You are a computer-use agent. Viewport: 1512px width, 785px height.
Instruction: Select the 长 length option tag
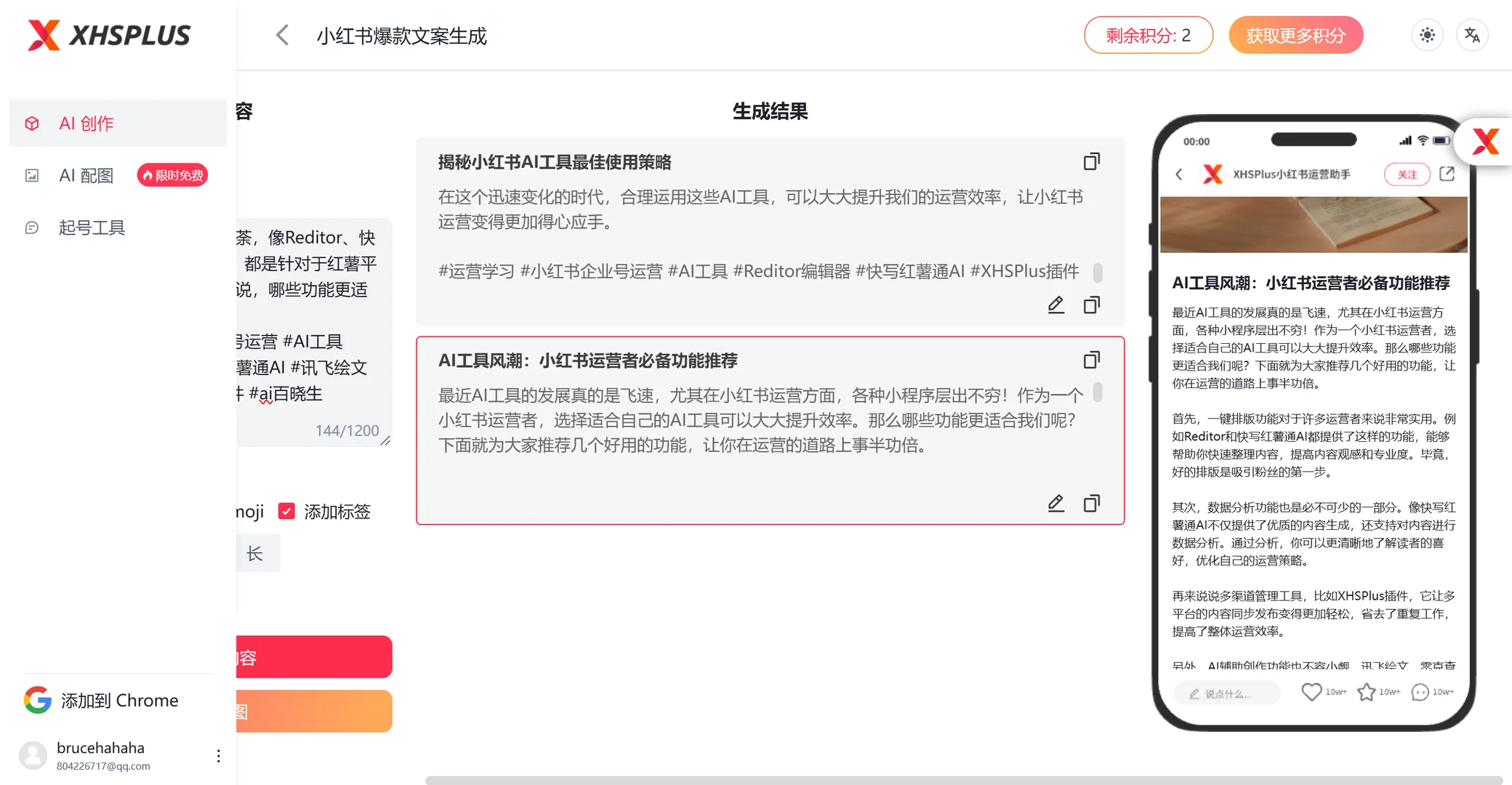tap(256, 552)
